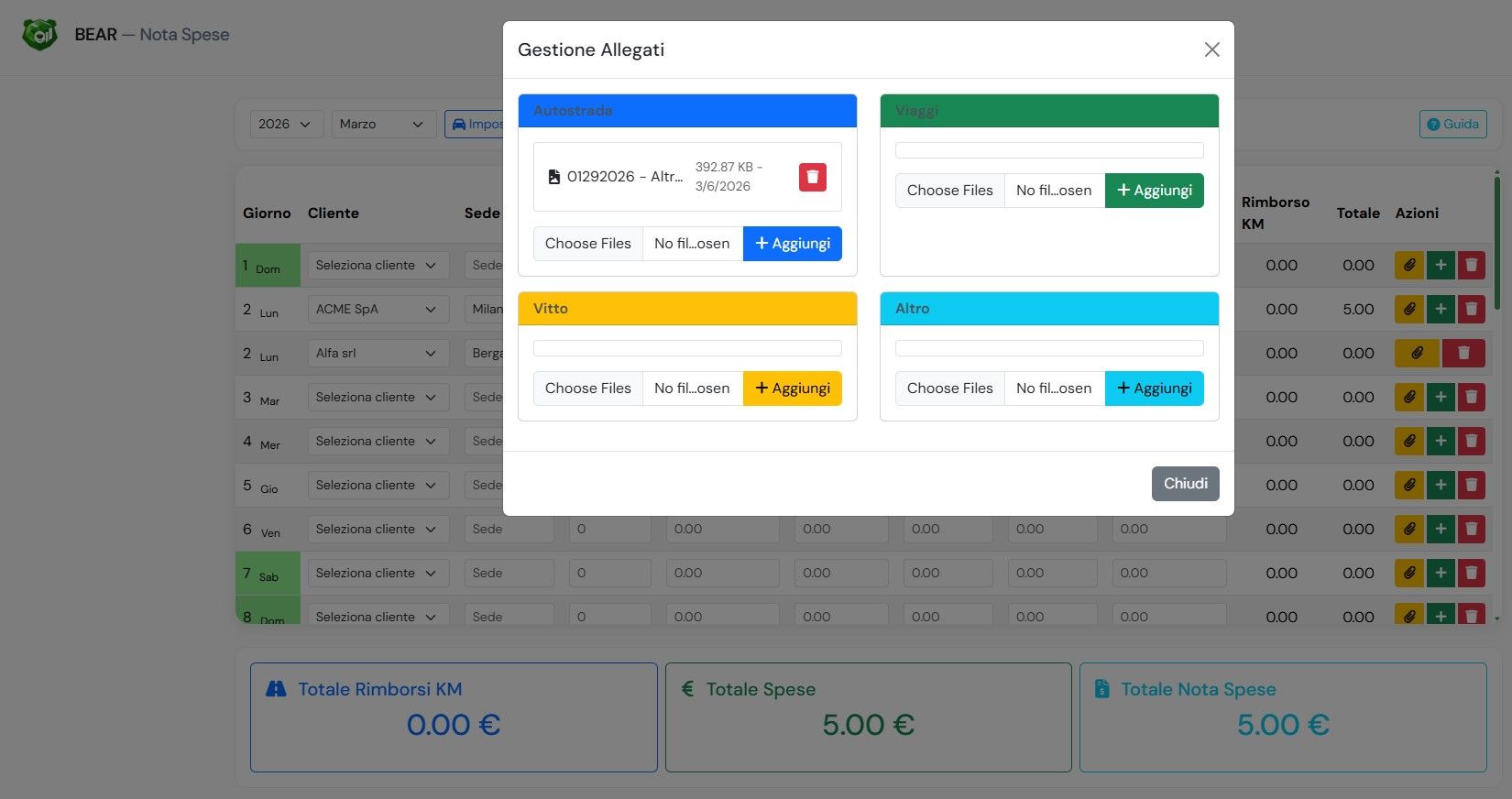Delete the 01292026 attachment with trash icon
1512x799 pixels.
tap(812, 177)
